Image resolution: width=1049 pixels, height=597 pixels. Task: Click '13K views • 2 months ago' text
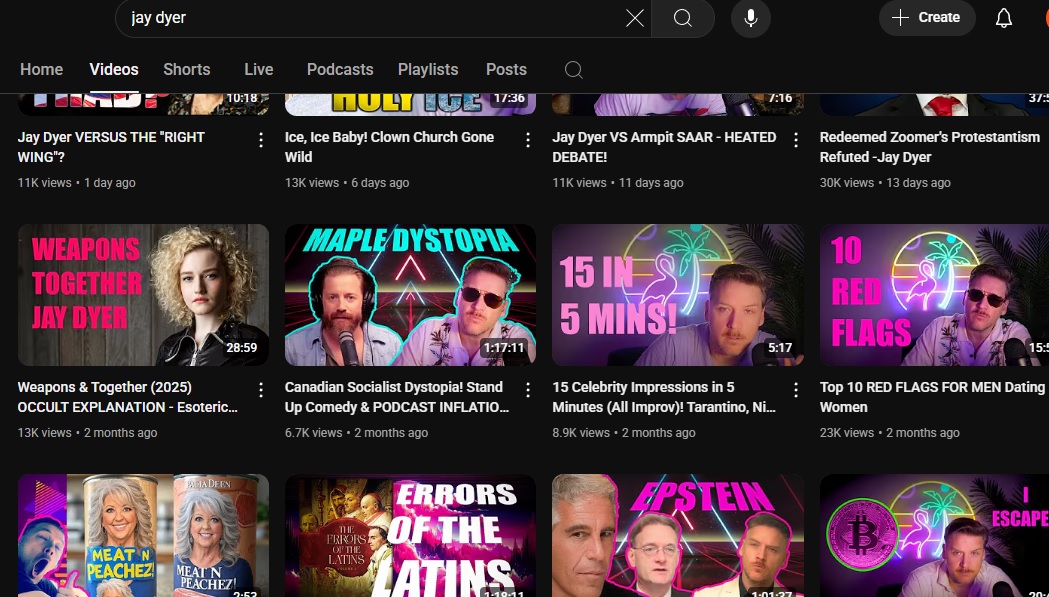87,433
